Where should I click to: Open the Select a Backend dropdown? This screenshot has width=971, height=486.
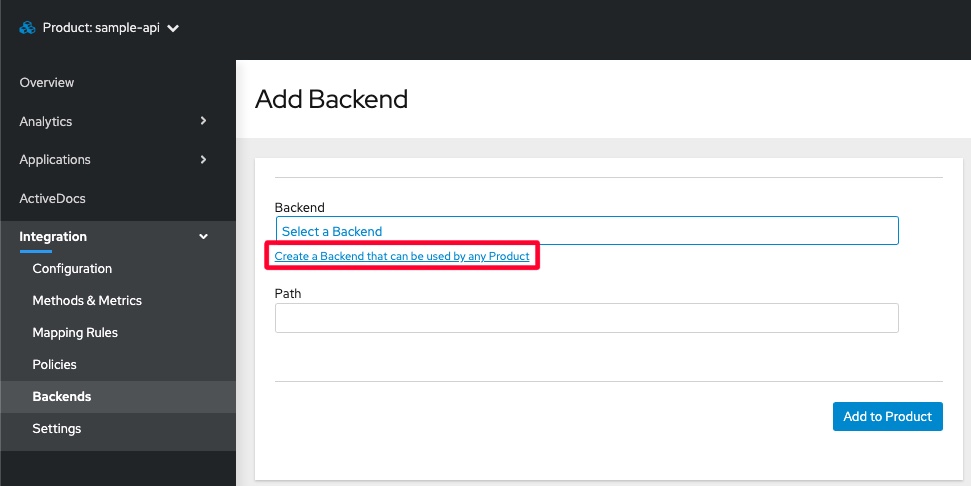[586, 231]
